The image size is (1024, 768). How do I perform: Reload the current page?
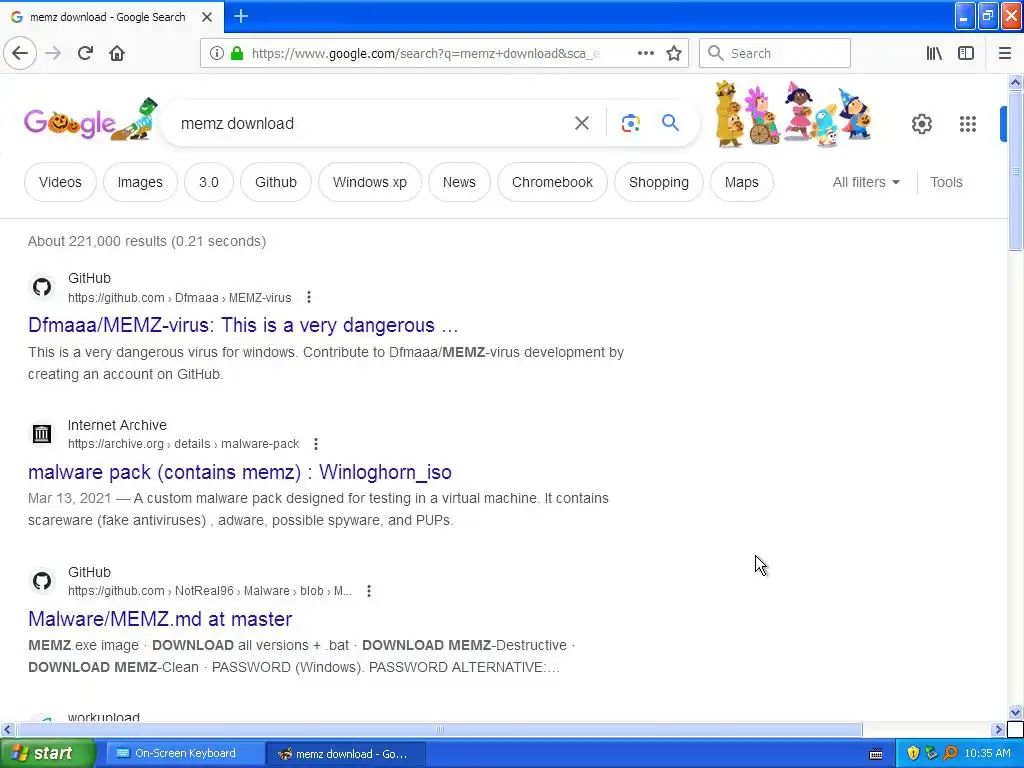point(85,53)
